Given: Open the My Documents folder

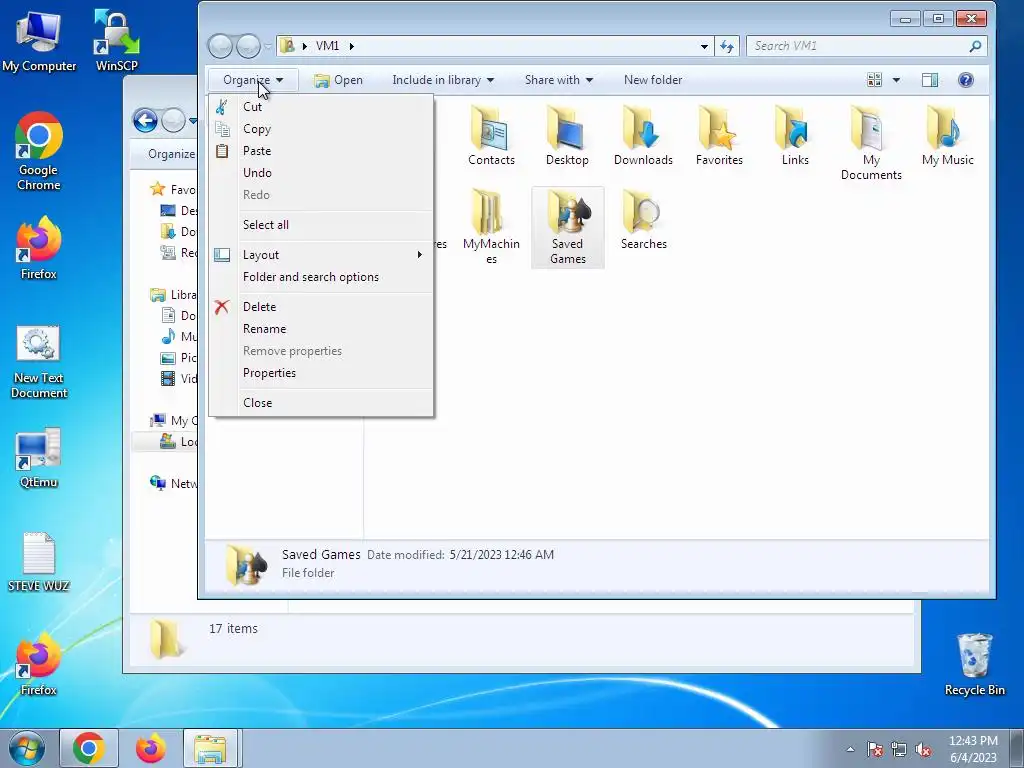Looking at the screenshot, I should [x=871, y=144].
